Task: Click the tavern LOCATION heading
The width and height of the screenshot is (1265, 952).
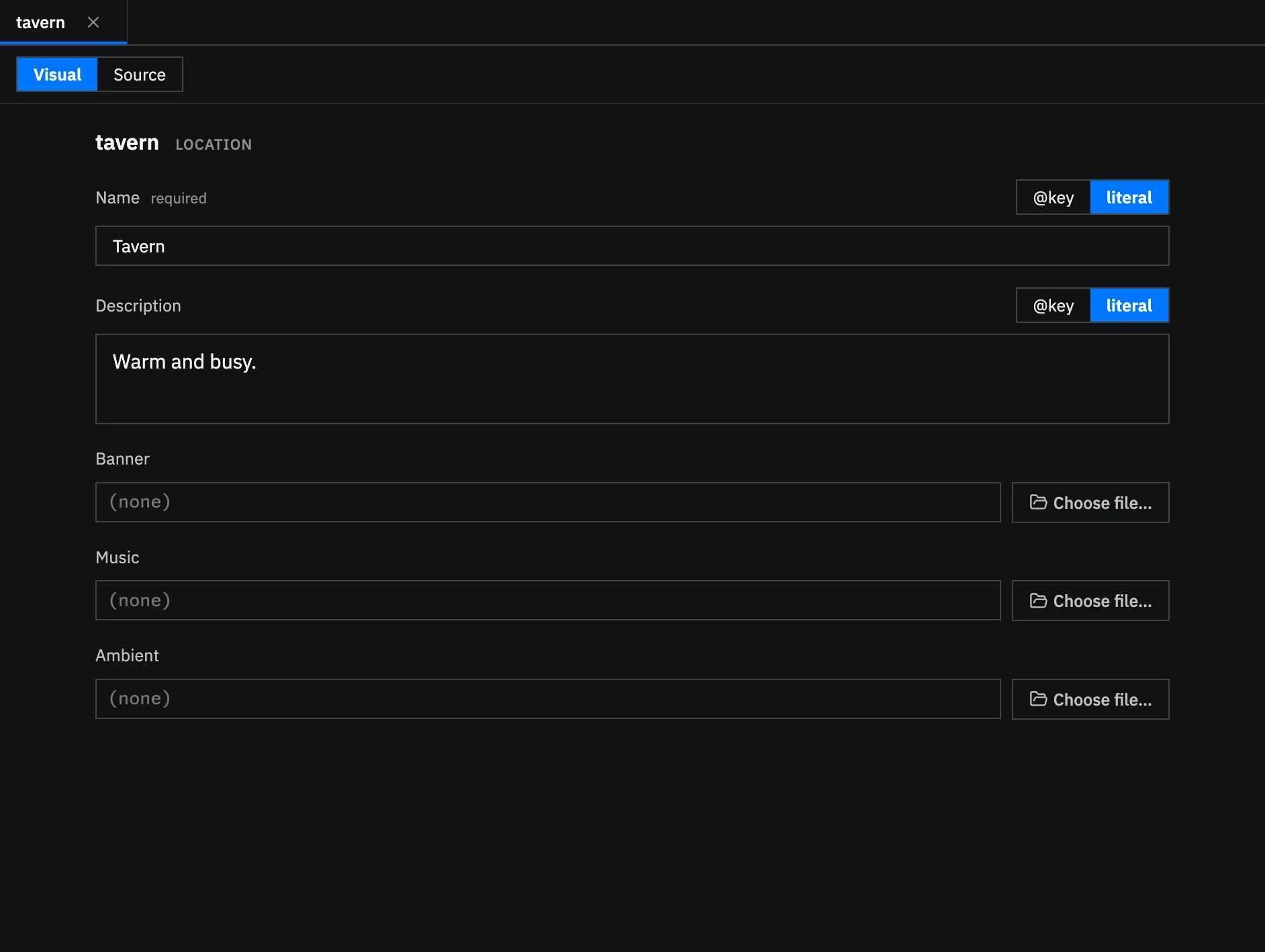Action: click(x=173, y=143)
